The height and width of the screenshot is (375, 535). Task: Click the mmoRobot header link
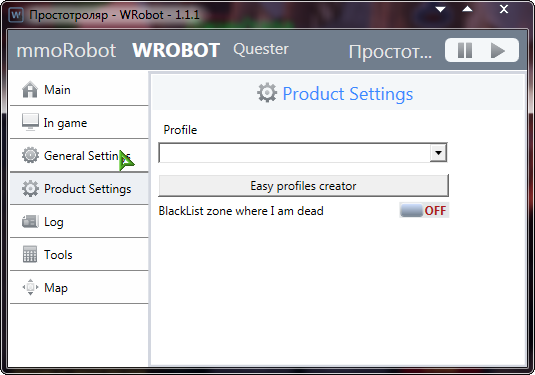click(x=66, y=51)
